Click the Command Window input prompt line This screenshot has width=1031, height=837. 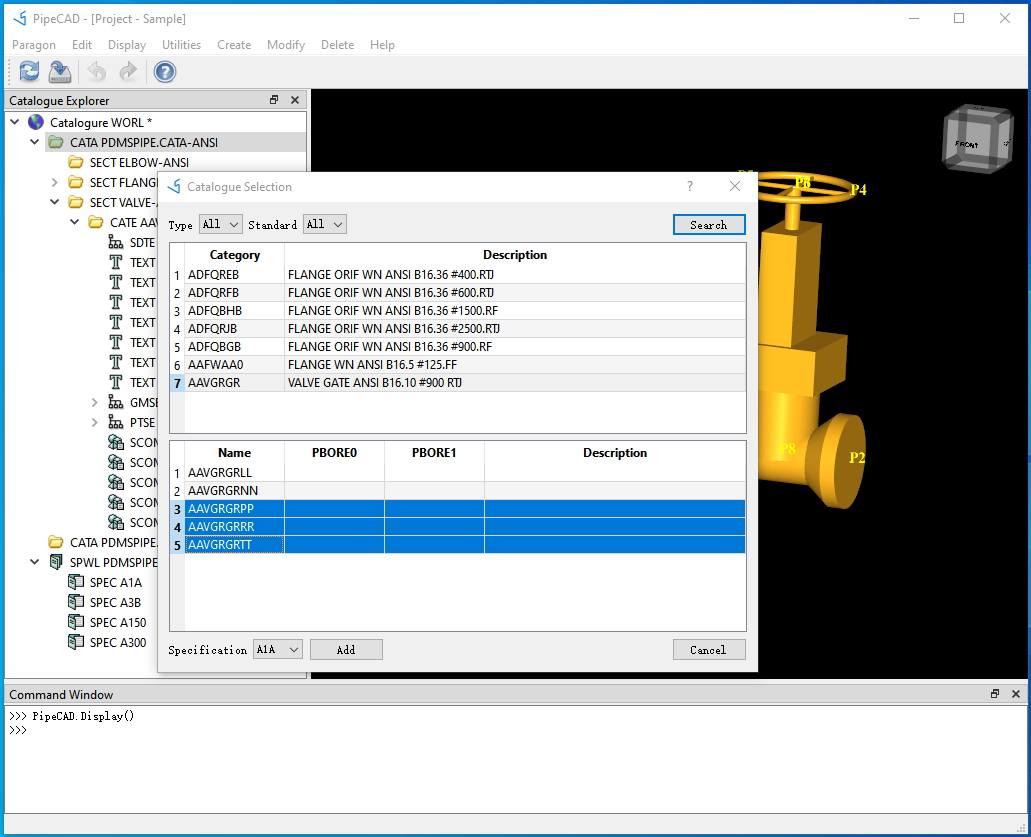515,730
